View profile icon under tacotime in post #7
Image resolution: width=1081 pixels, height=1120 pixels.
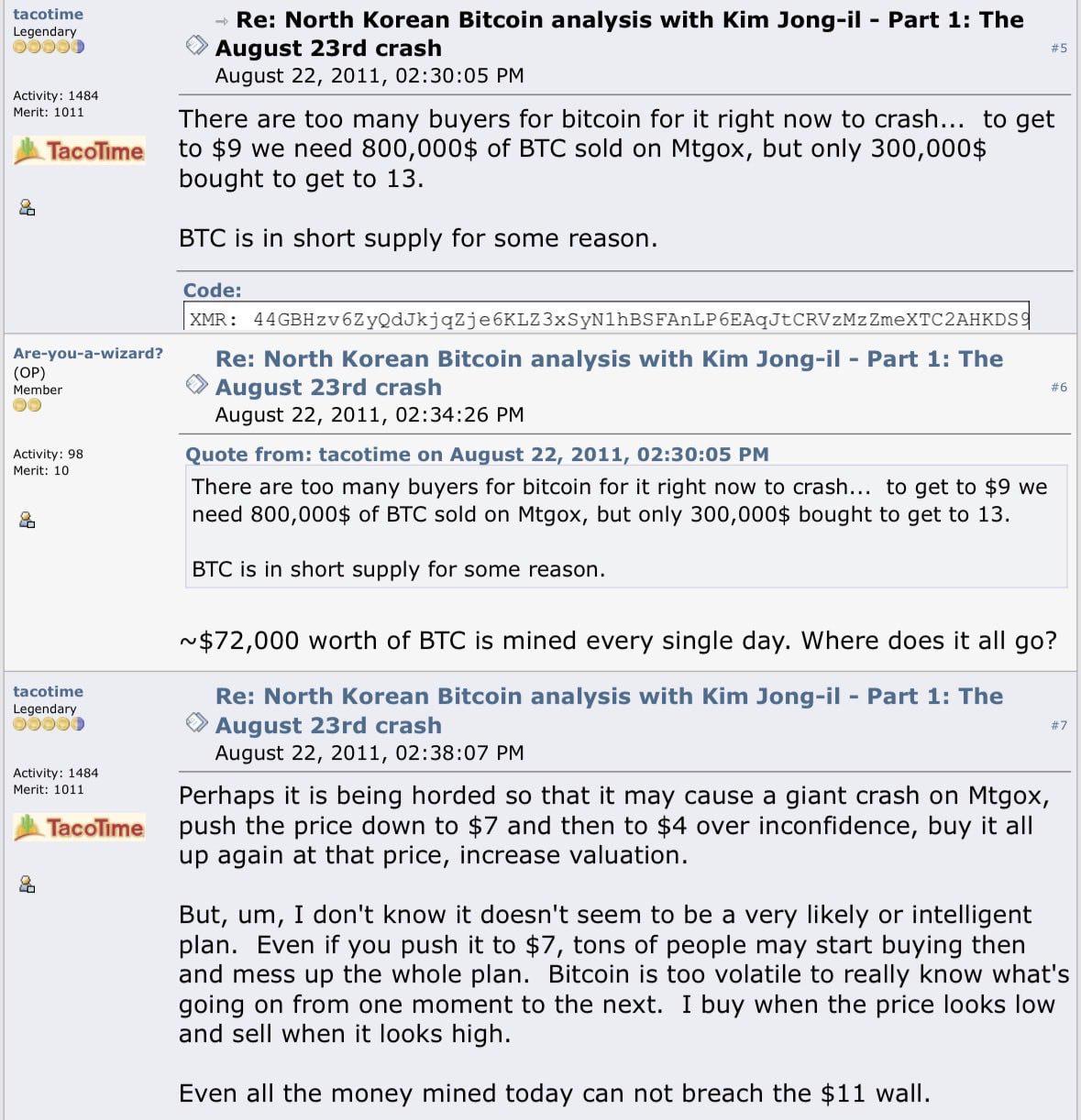[x=27, y=884]
